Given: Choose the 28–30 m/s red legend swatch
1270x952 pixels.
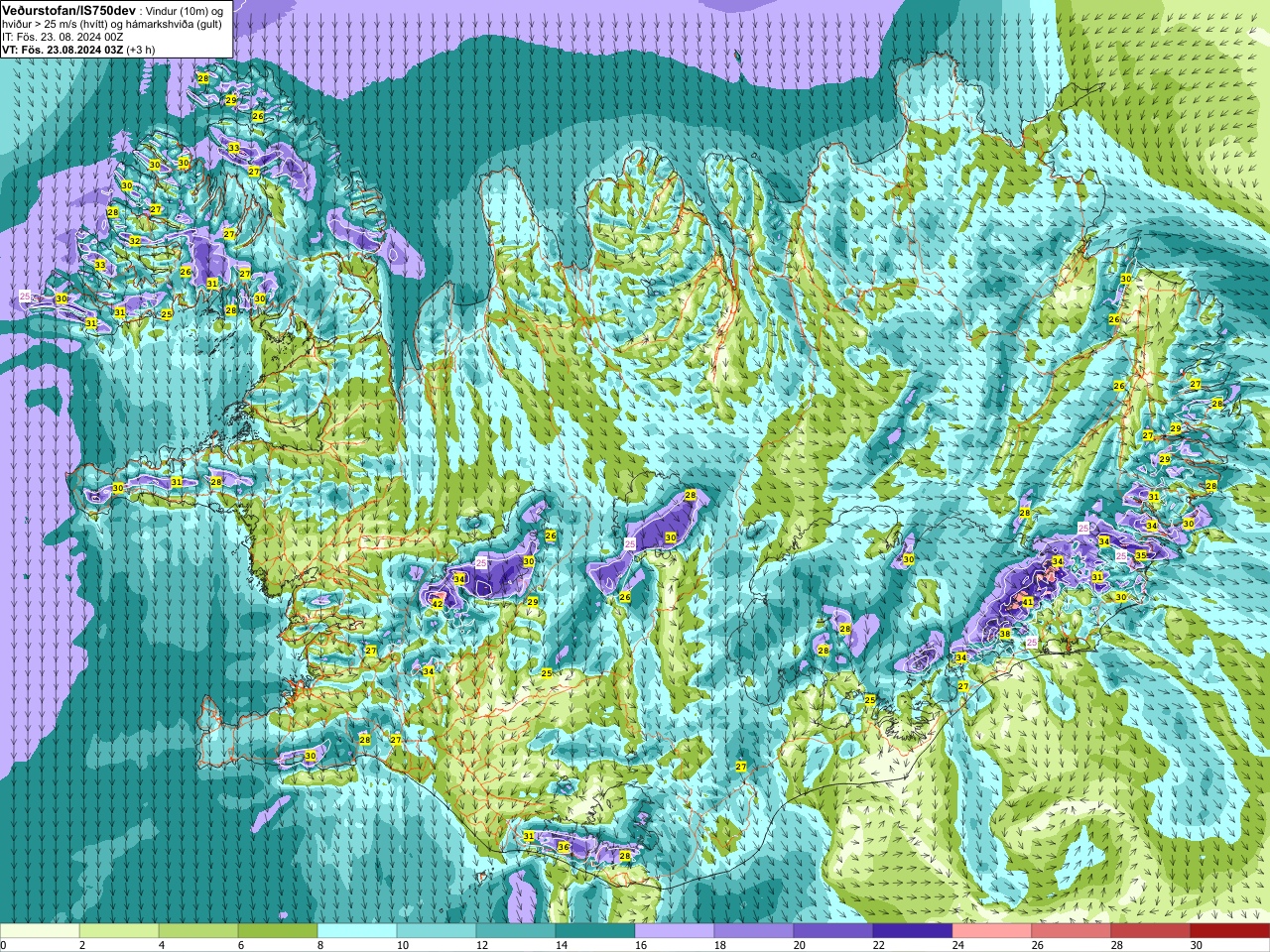Looking at the screenshot, I should coord(1151,931).
